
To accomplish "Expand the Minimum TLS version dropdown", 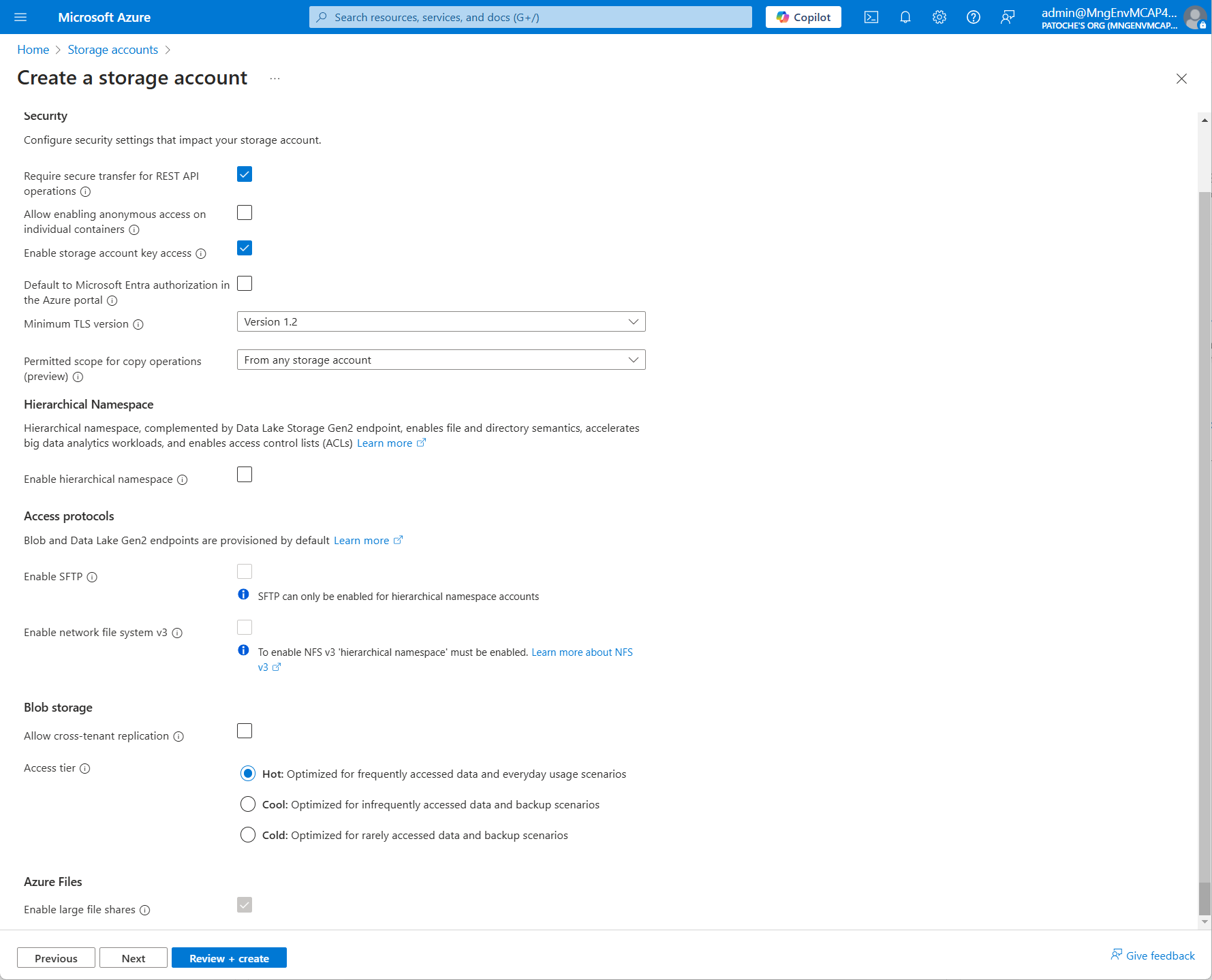I will [x=441, y=322].
